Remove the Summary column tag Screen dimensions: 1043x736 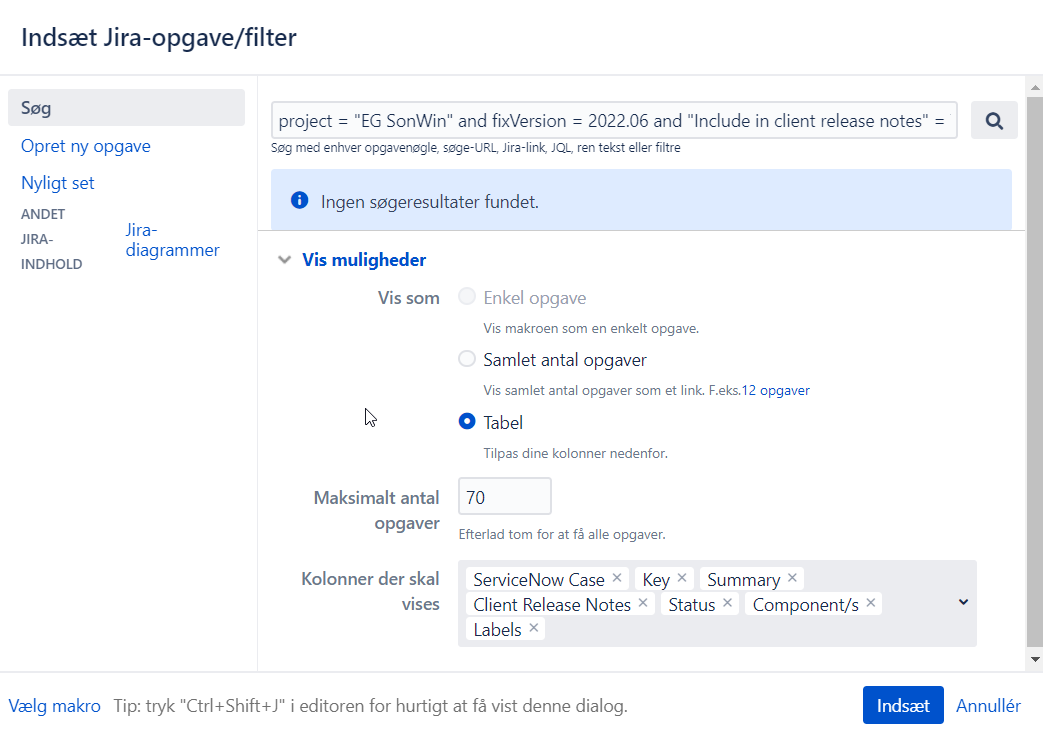pos(792,578)
